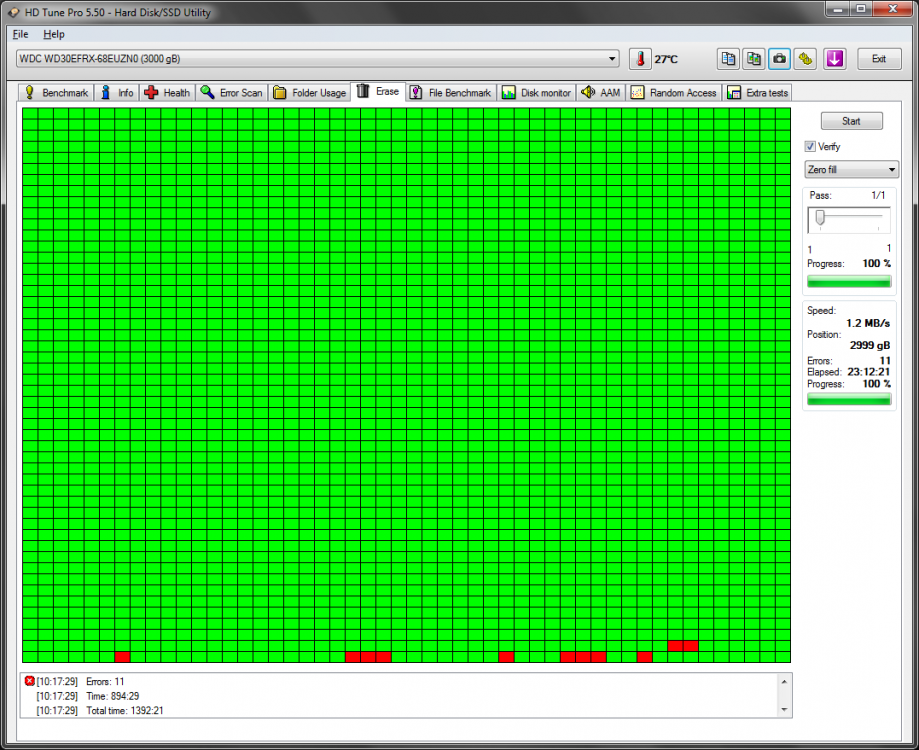919x750 pixels.
Task: Select the red error block under the Info tab
Action: pos(122,657)
